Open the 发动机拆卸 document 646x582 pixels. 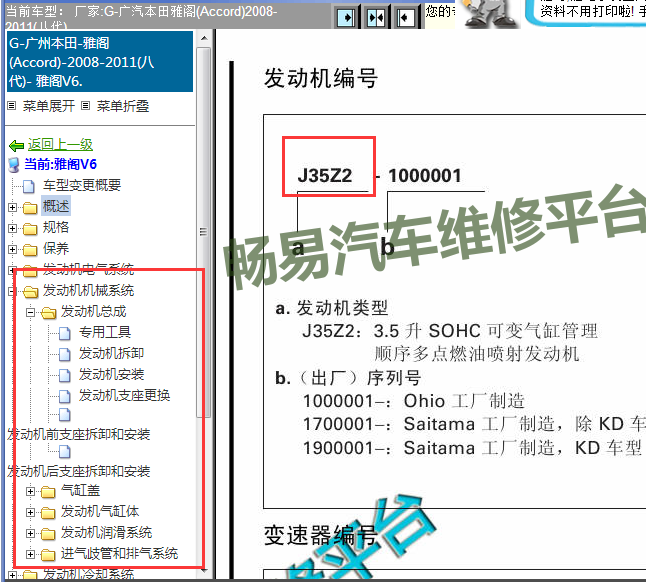[111, 353]
